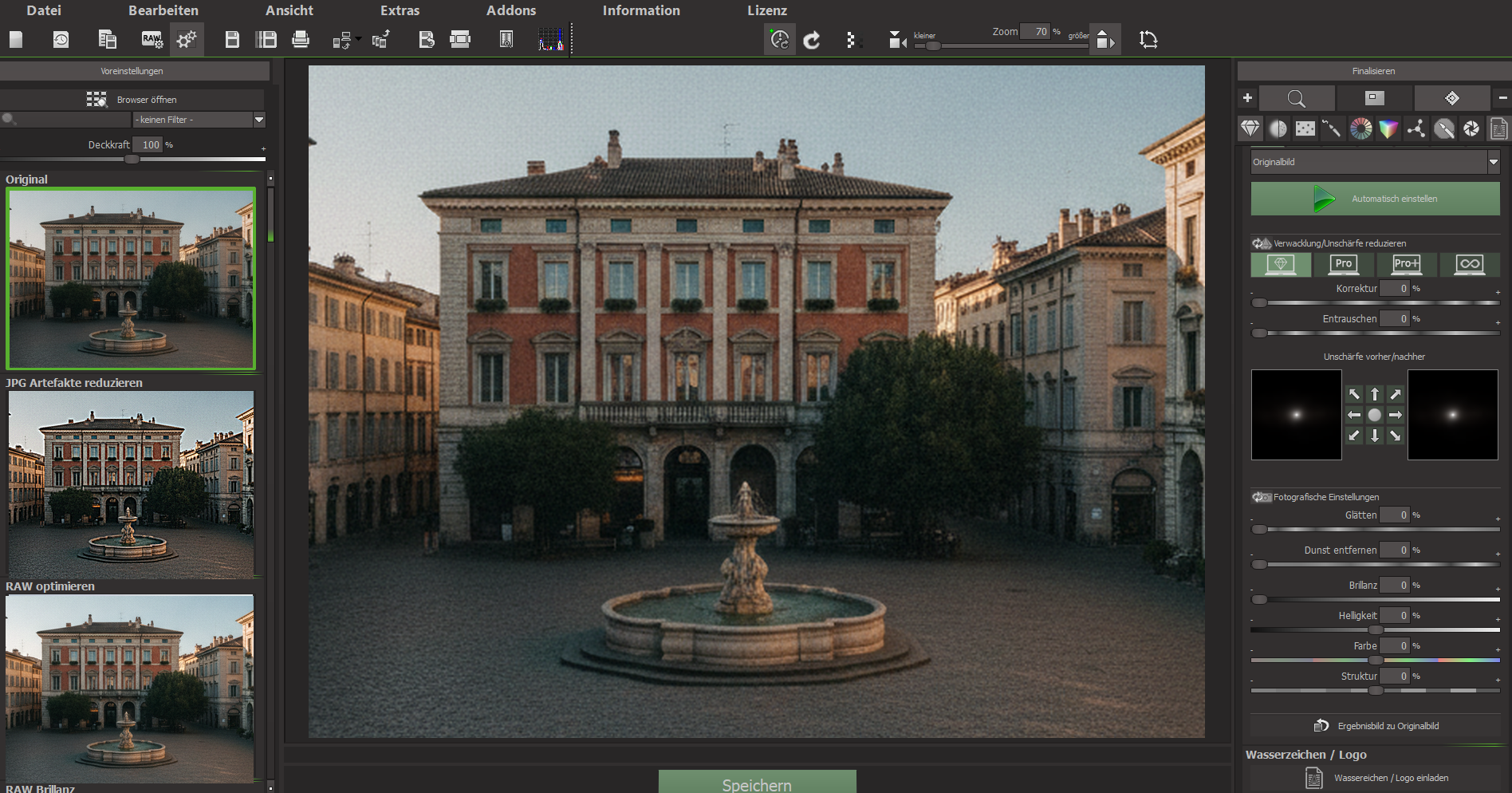1512x793 pixels.
Task: Open the 'keinen Filter' dropdown
Action: coord(199,120)
